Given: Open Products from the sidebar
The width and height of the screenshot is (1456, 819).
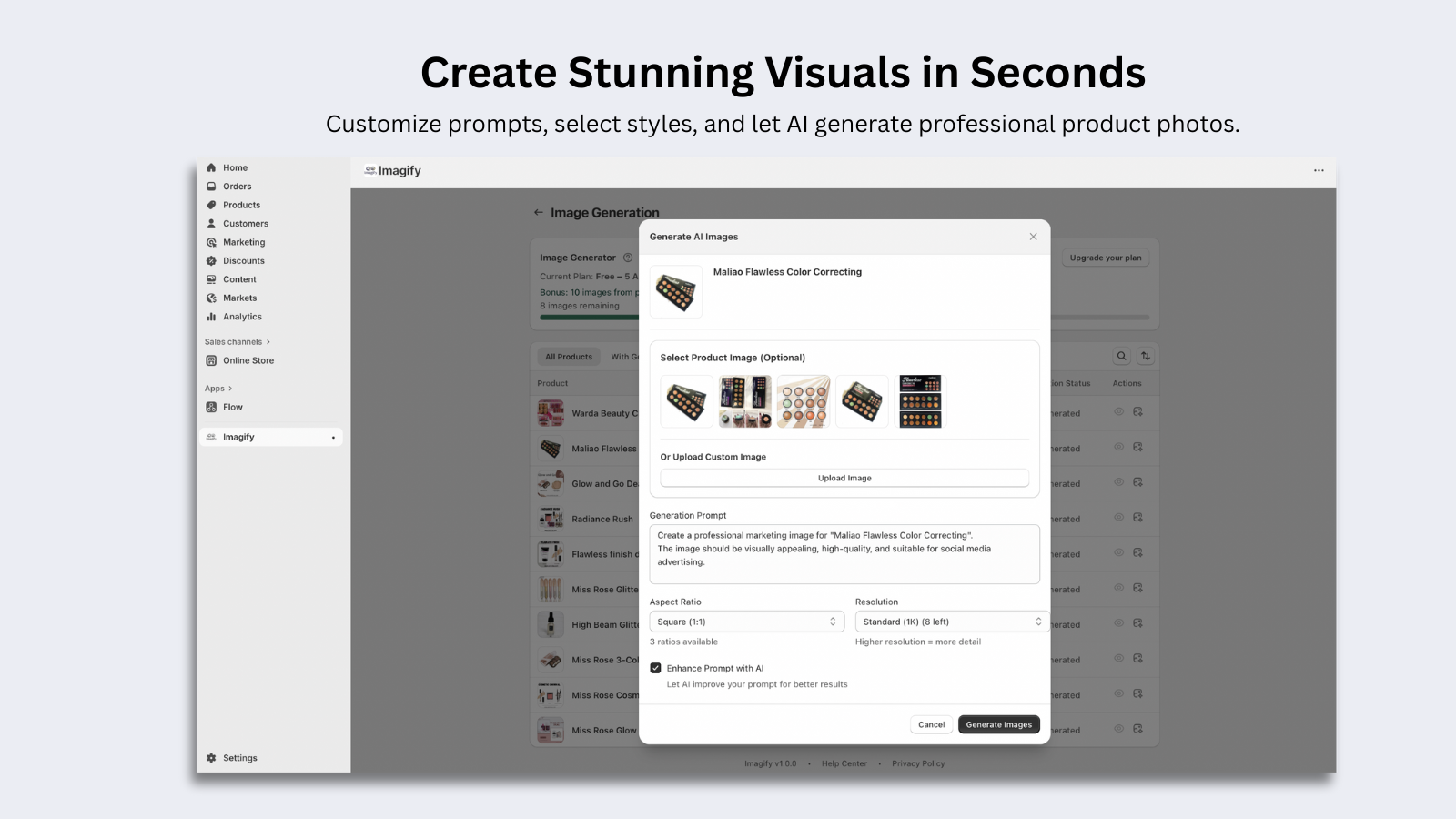Looking at the screenshot, I should (240, 205).
